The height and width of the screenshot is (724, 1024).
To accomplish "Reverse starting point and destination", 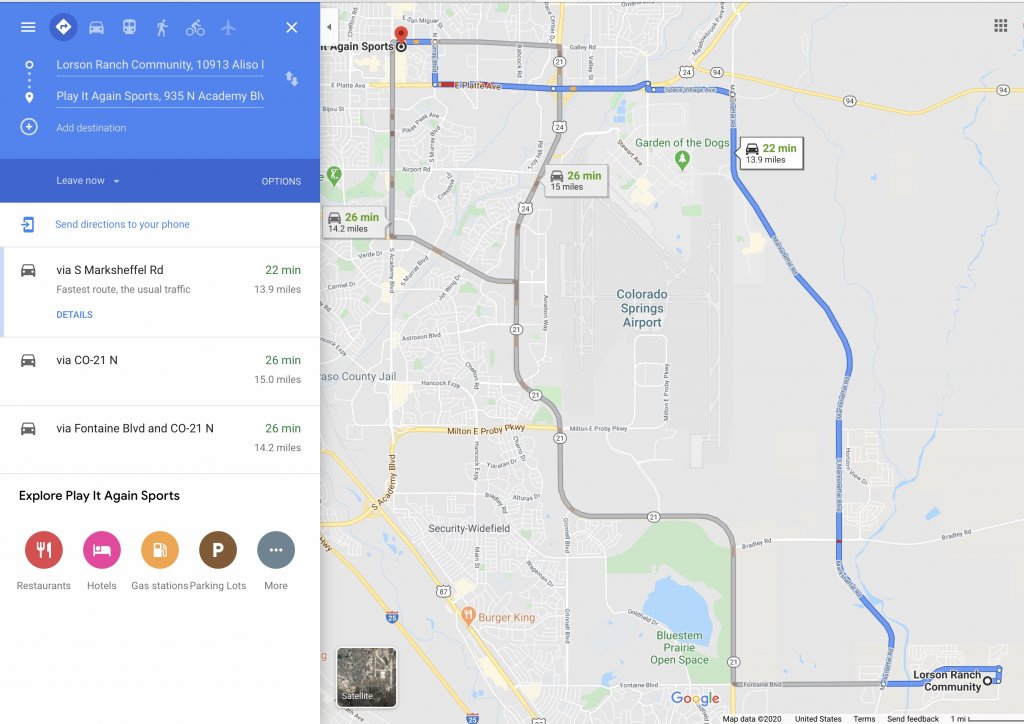I will (291, 80).
